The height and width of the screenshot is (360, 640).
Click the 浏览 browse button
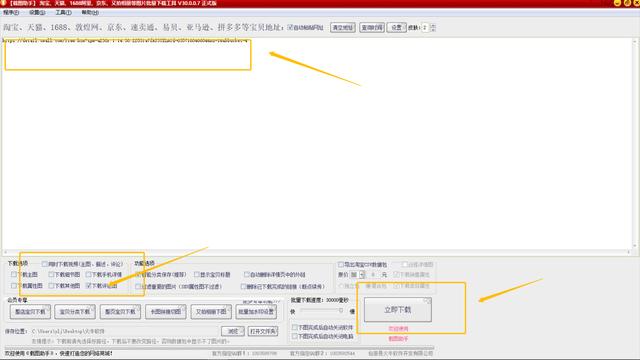click(x=233, y=331)
